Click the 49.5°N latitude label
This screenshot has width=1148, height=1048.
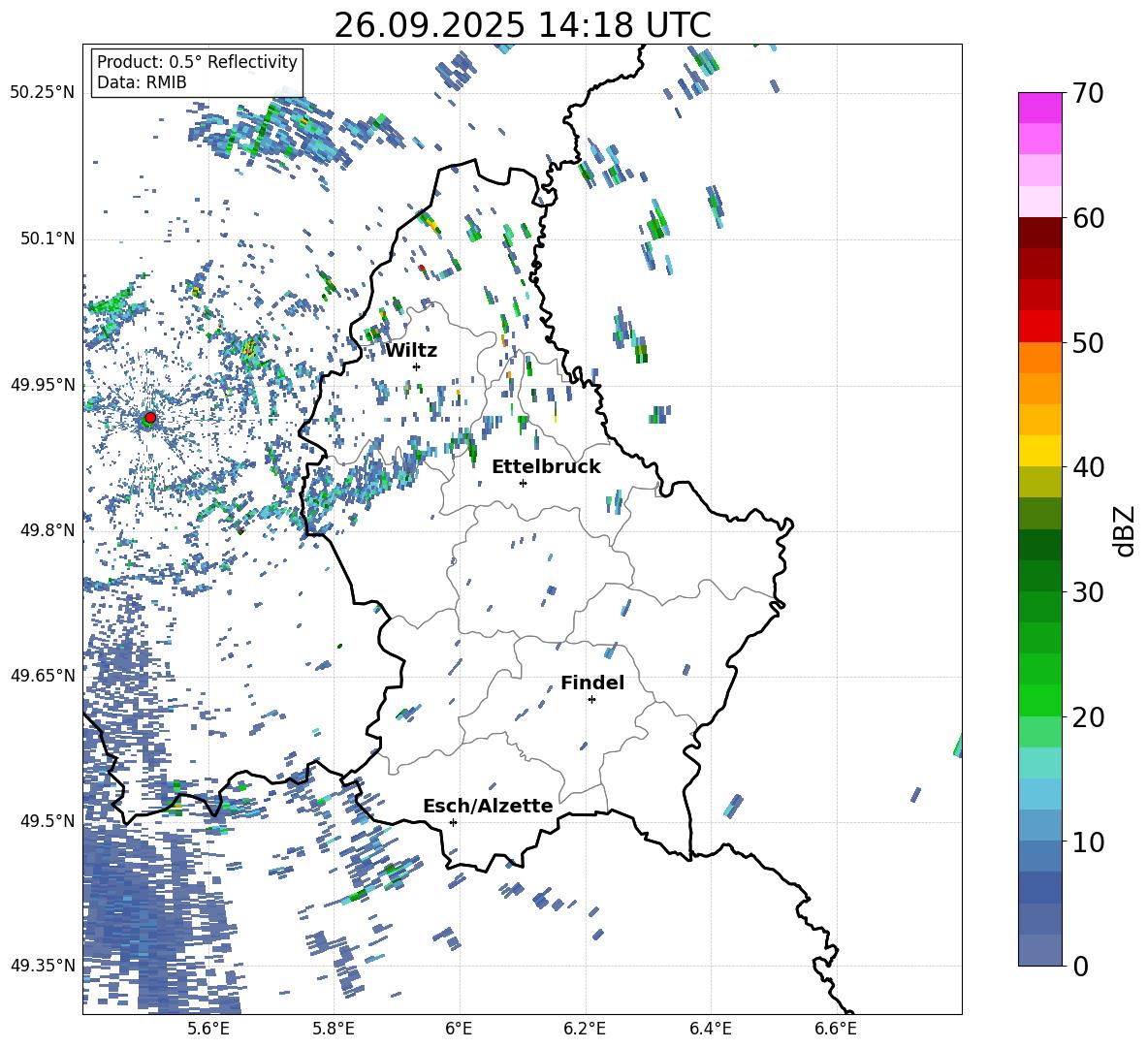tap(48, 820)
